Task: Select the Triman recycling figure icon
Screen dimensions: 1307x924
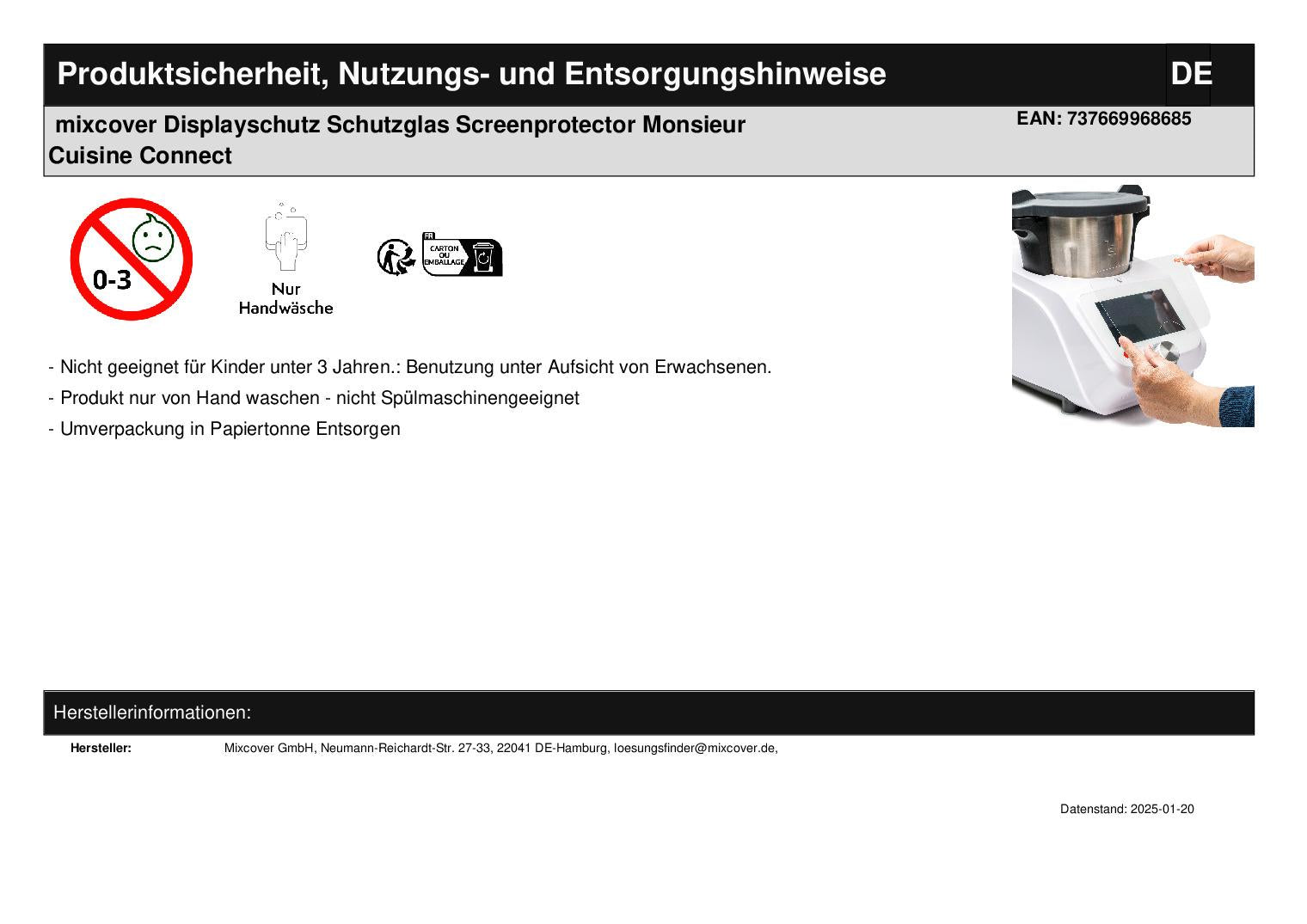Action: (396, 257)
